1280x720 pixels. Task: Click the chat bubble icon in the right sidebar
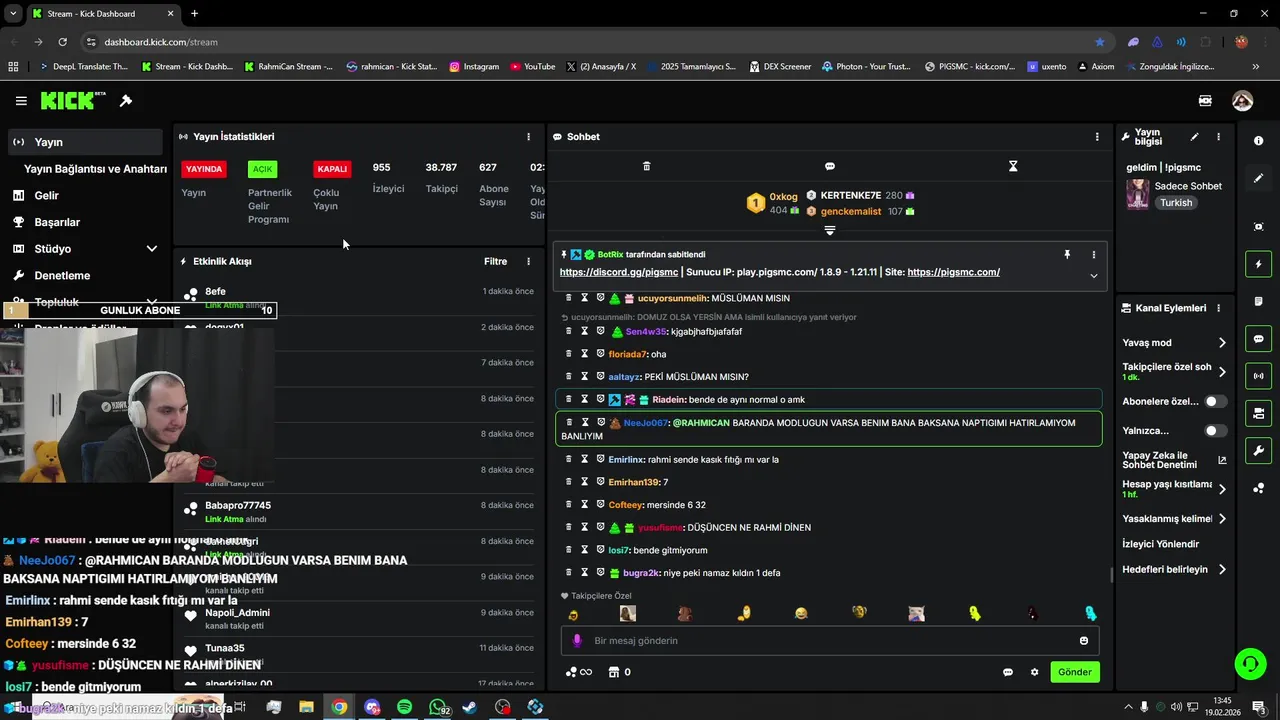point(1259,339)
